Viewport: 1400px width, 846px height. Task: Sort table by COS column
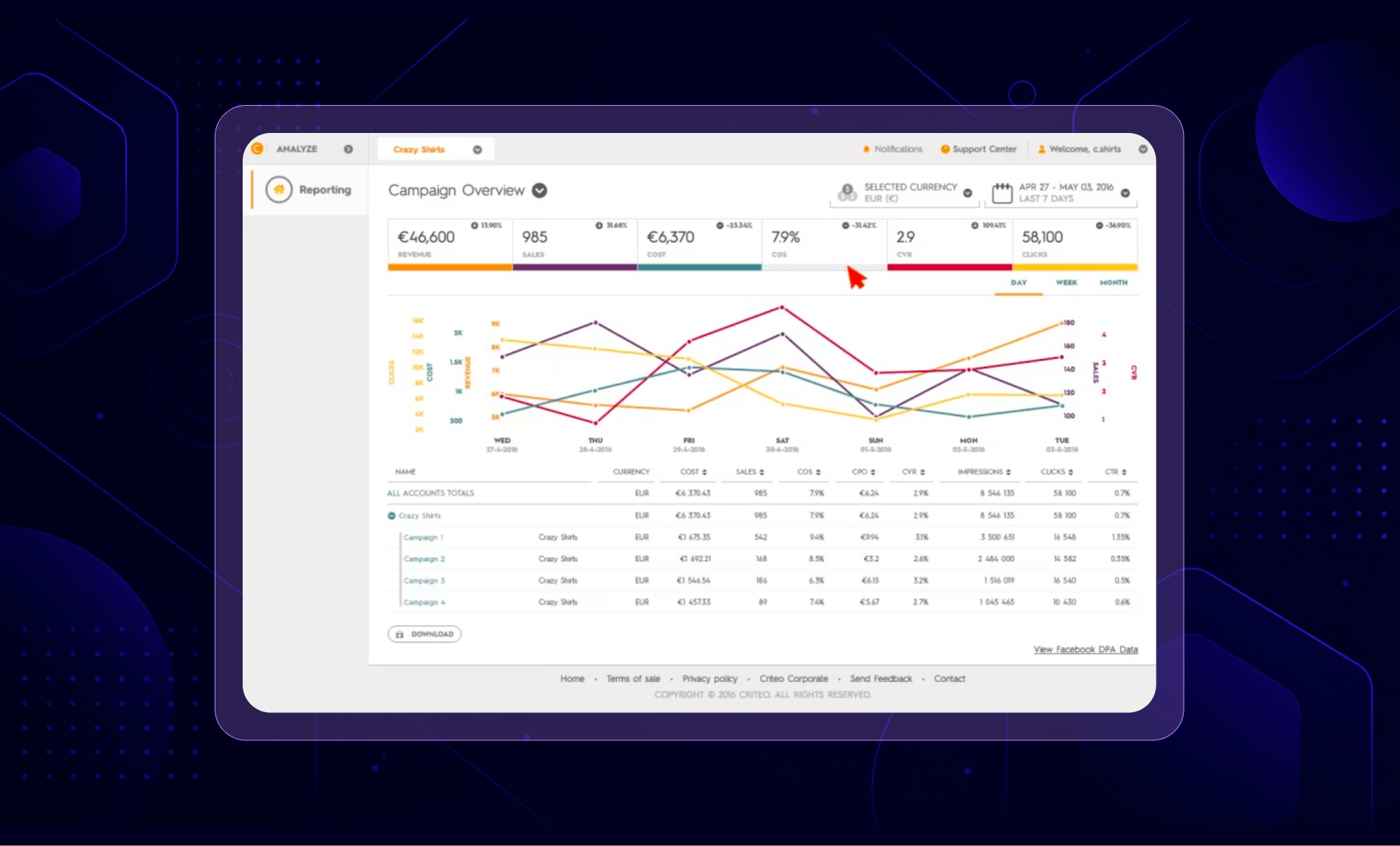click(809, 472)
